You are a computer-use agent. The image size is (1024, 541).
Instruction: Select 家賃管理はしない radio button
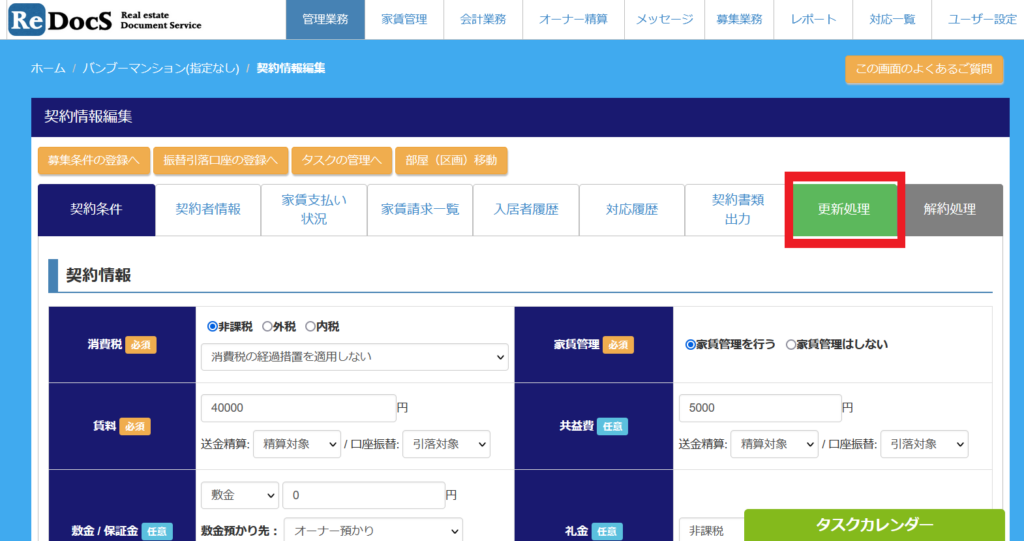click(x=791, y=344)
